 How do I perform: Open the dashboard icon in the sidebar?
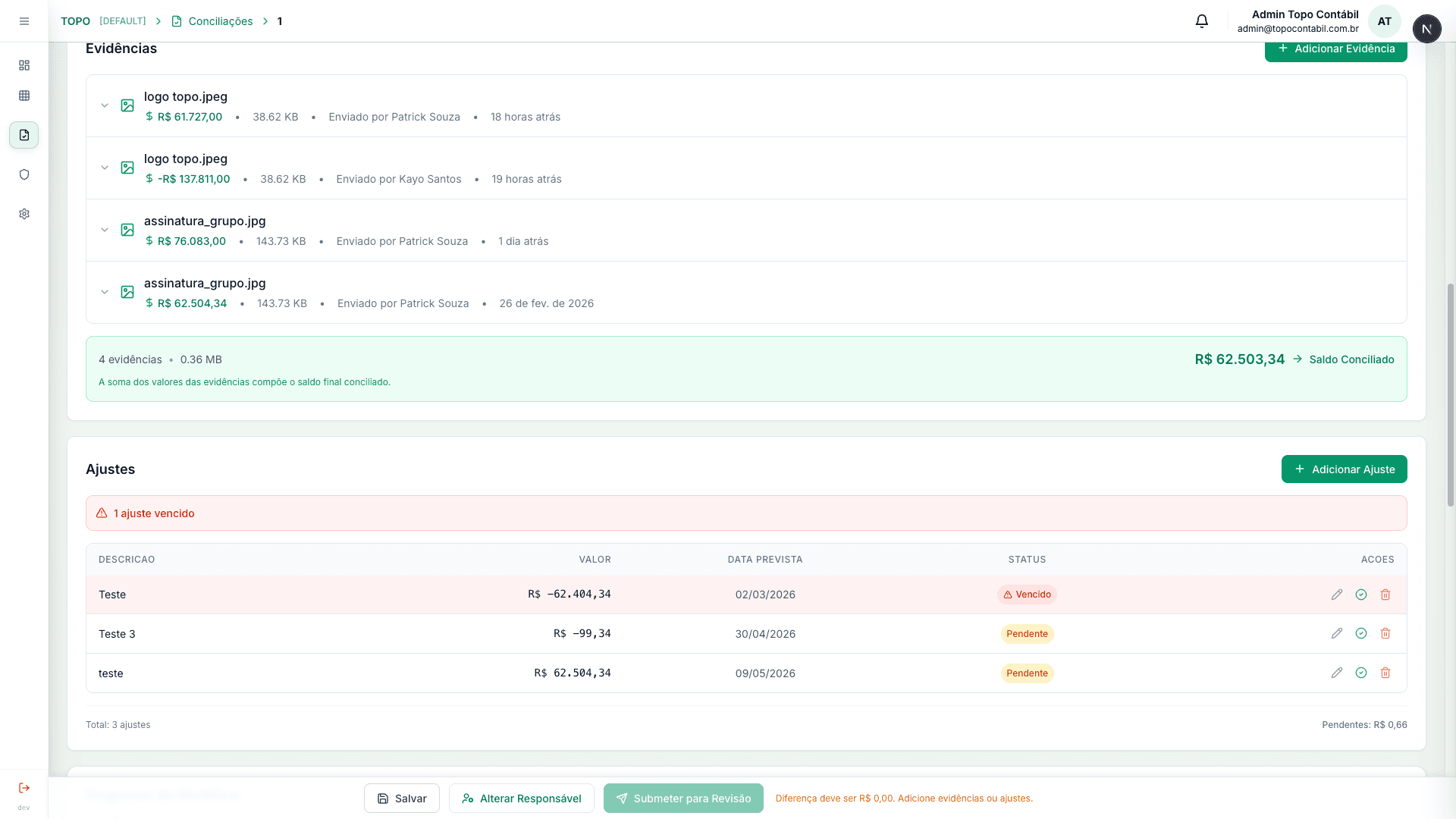[x=24, y=65]
